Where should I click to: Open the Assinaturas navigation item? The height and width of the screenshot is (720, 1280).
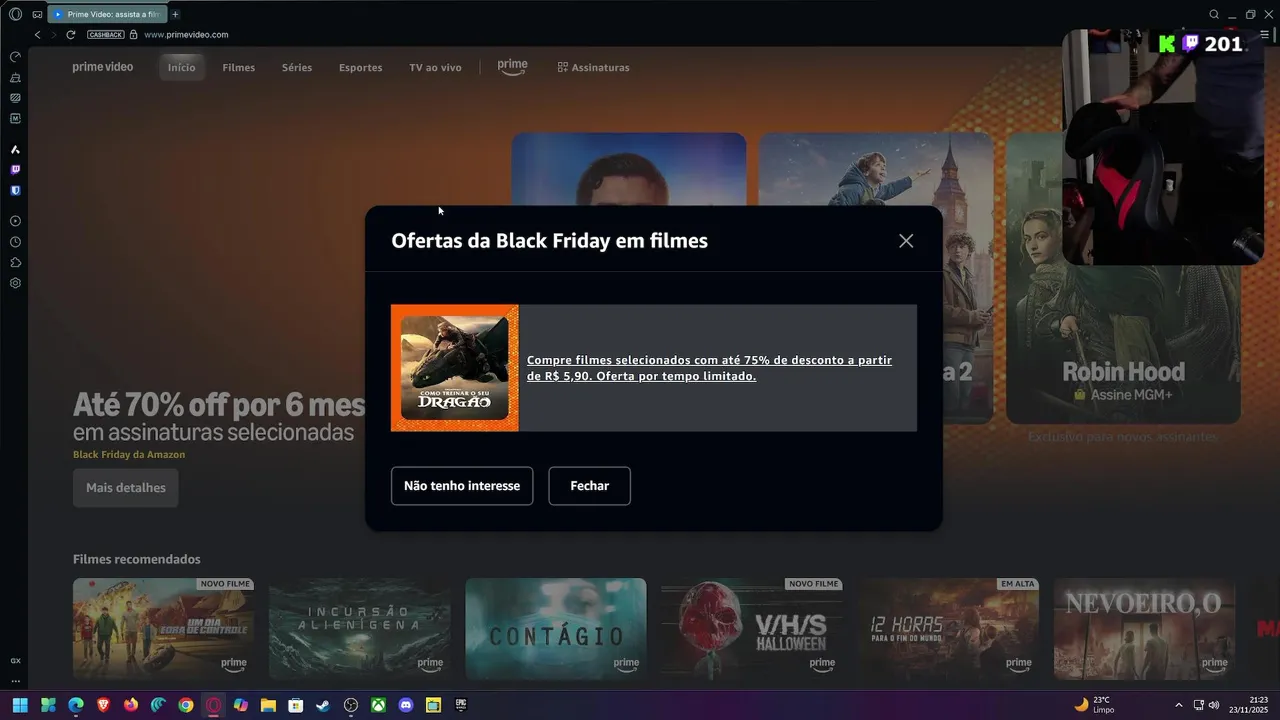[x=593, y=68]
